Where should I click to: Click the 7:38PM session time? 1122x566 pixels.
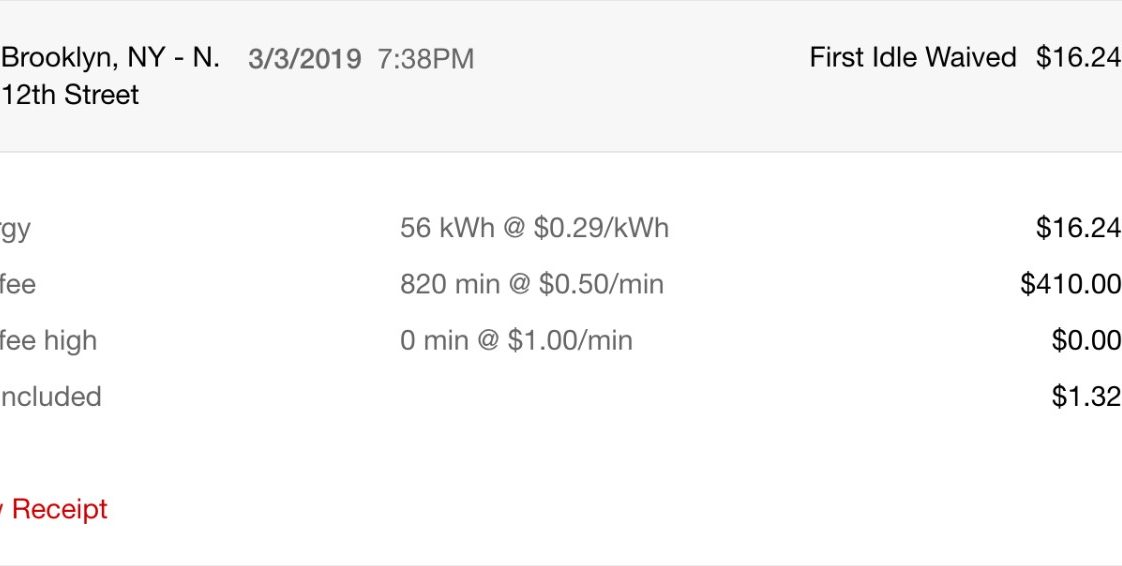tap(426, 59)
